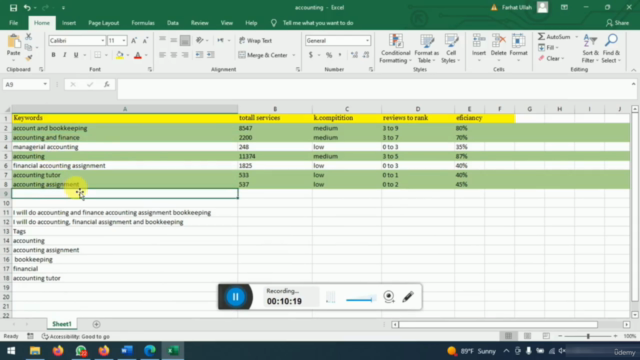This screenshot has width=640, height=360.
Task: Decrease font size with smaller A icon
Action: point(145,40)
